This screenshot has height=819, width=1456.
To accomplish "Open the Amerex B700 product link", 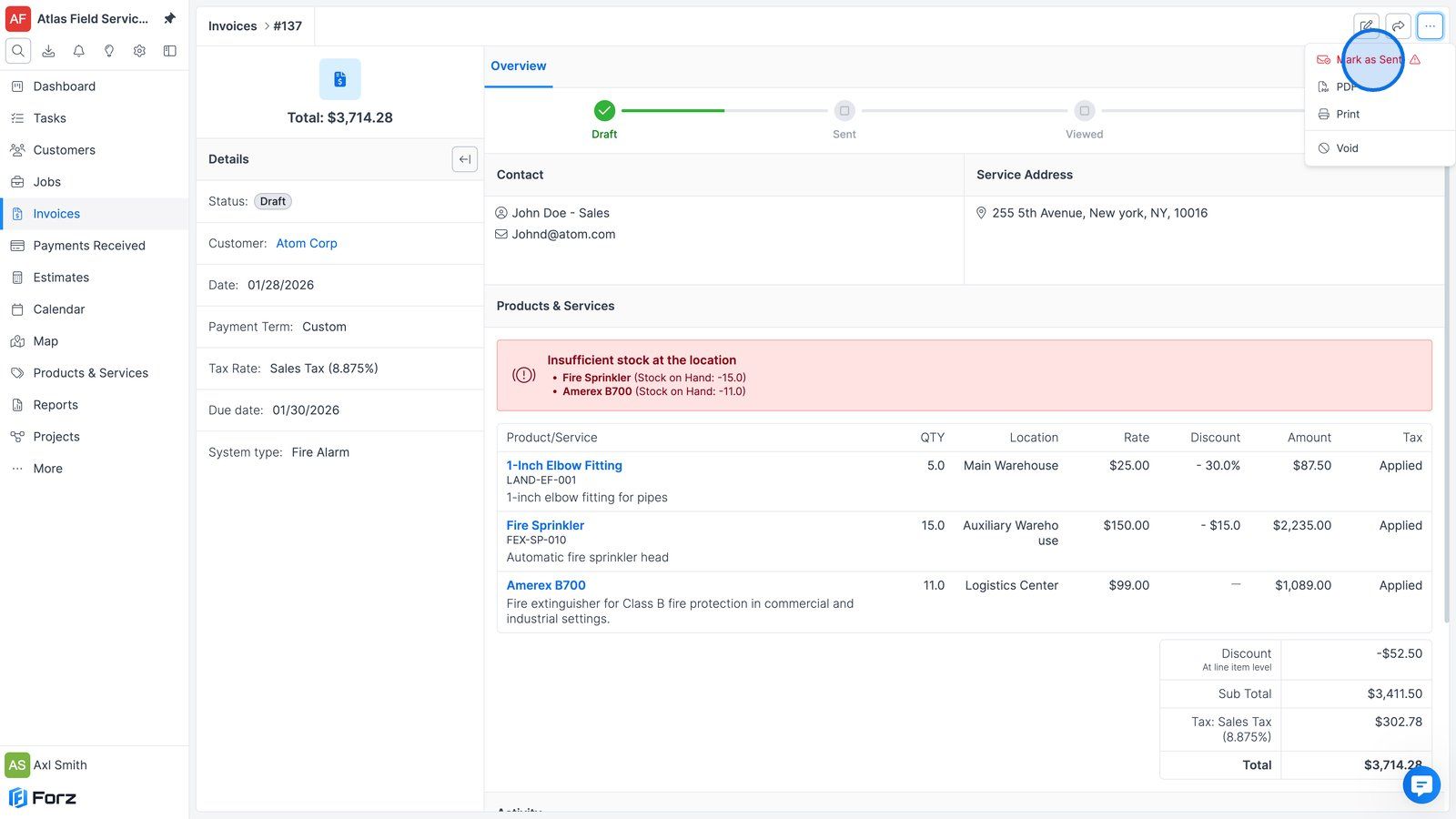I will pyautogui.click(x=546, y=585).
